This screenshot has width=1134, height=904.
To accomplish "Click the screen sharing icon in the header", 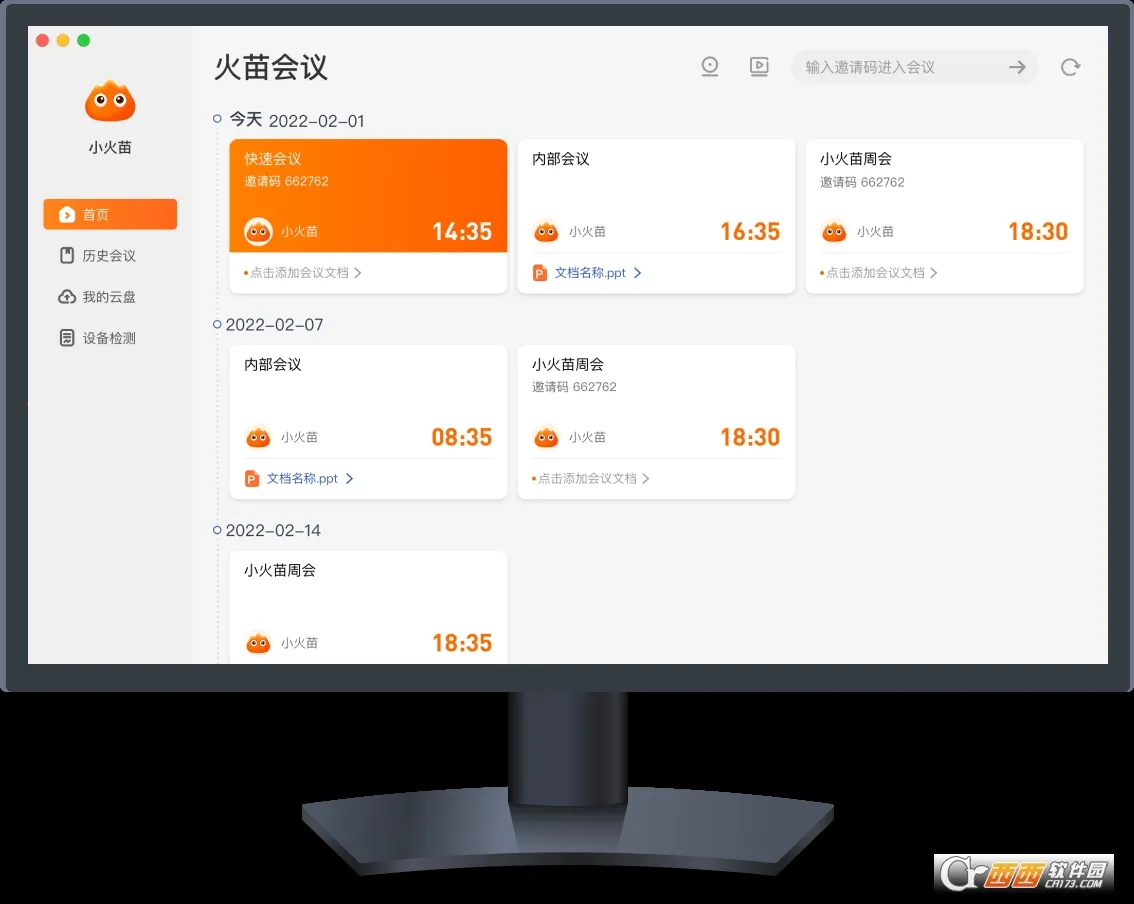I will (759, 66).
